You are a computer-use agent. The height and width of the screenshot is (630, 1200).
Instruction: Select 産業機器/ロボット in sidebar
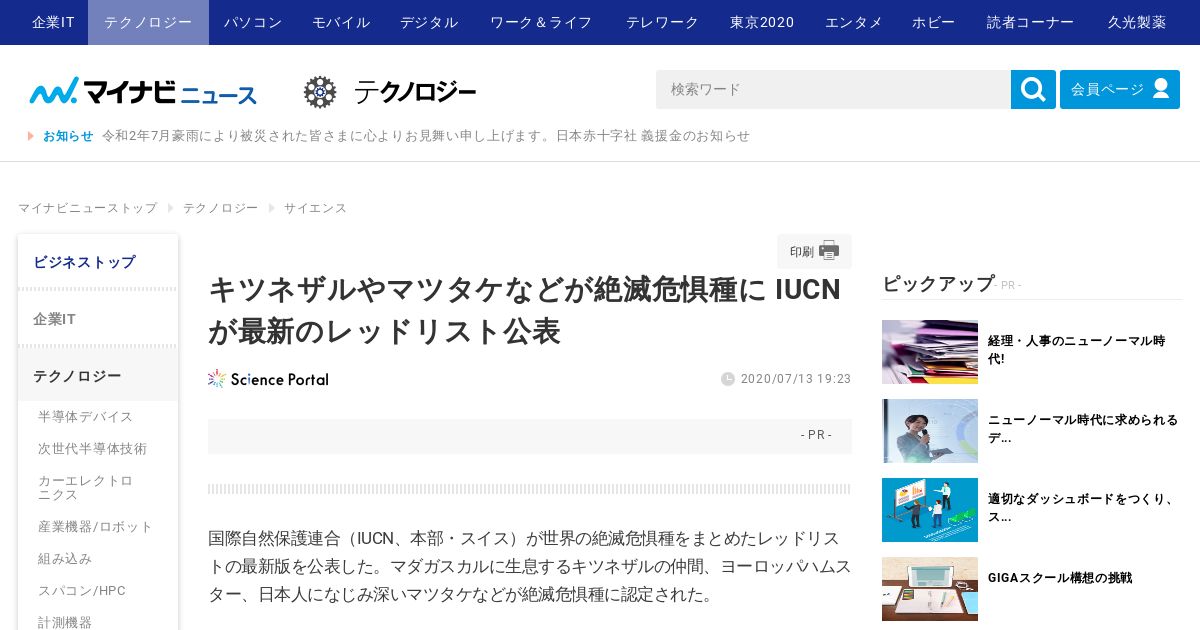[96, 527]
